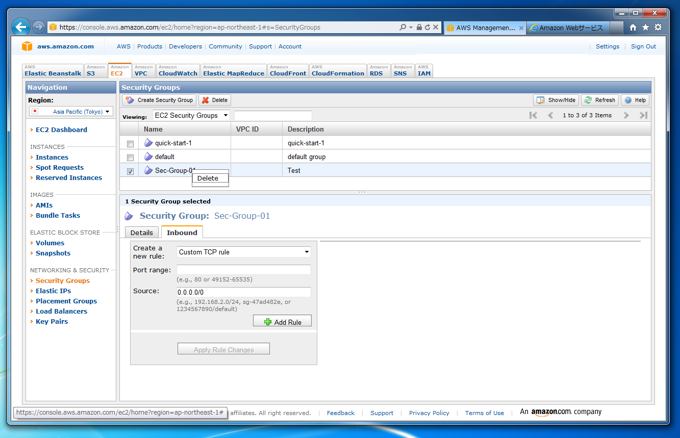Click the quick-start-1 security group icon
This screenshot has width=680, height=438.
coord(148,143)
